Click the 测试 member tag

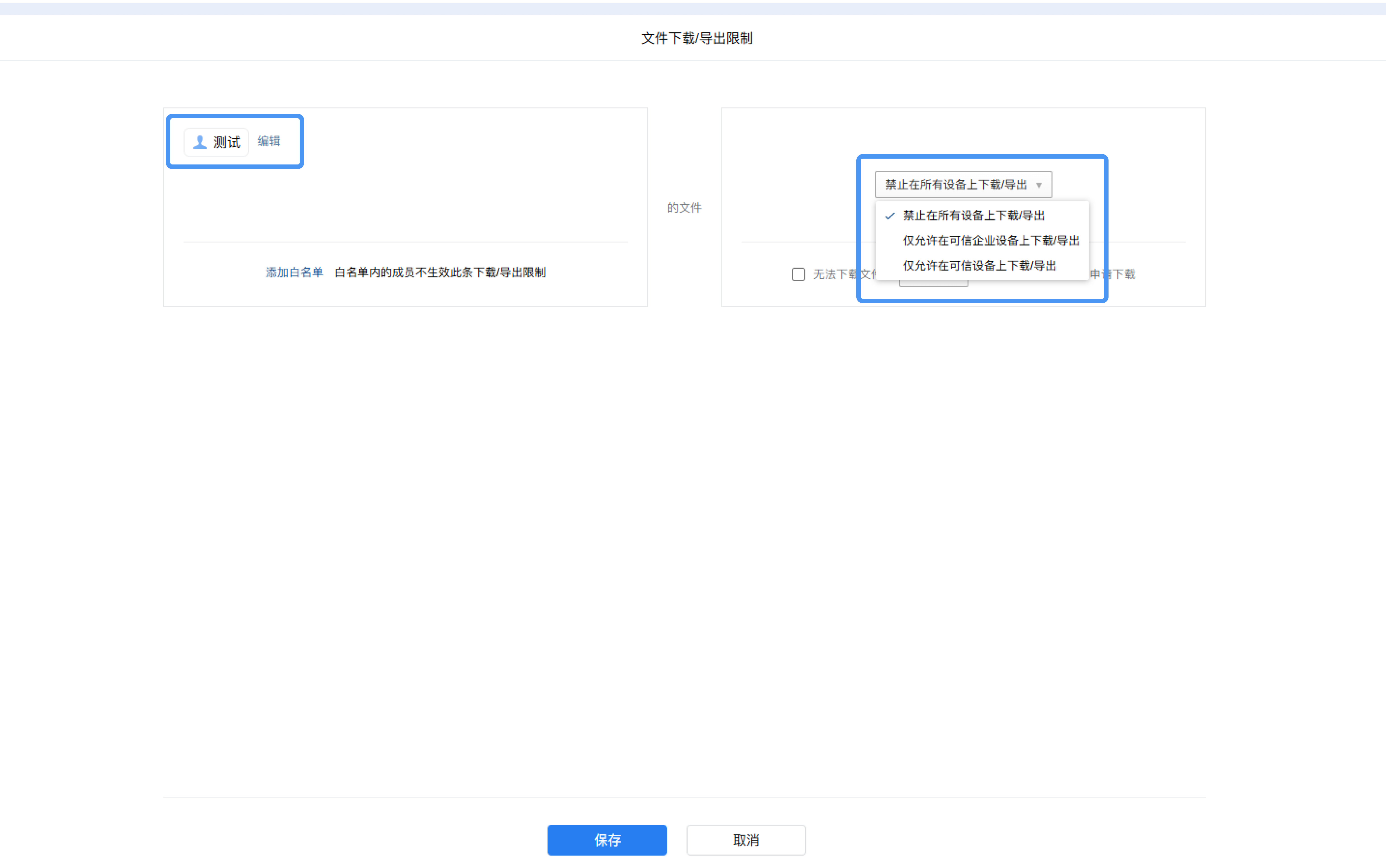tap(216, 142)
